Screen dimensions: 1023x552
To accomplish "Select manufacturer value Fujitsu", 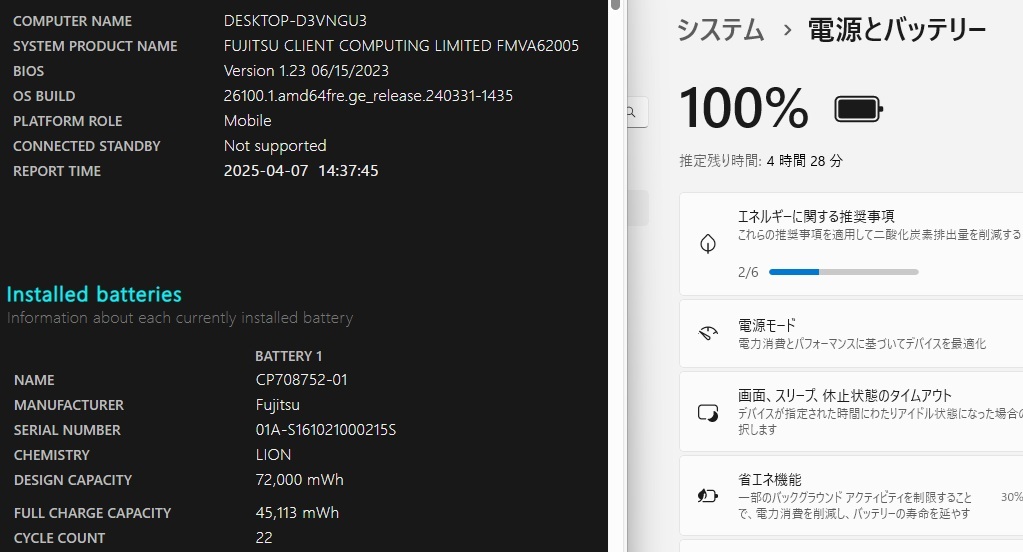I will tap(277, 405).
